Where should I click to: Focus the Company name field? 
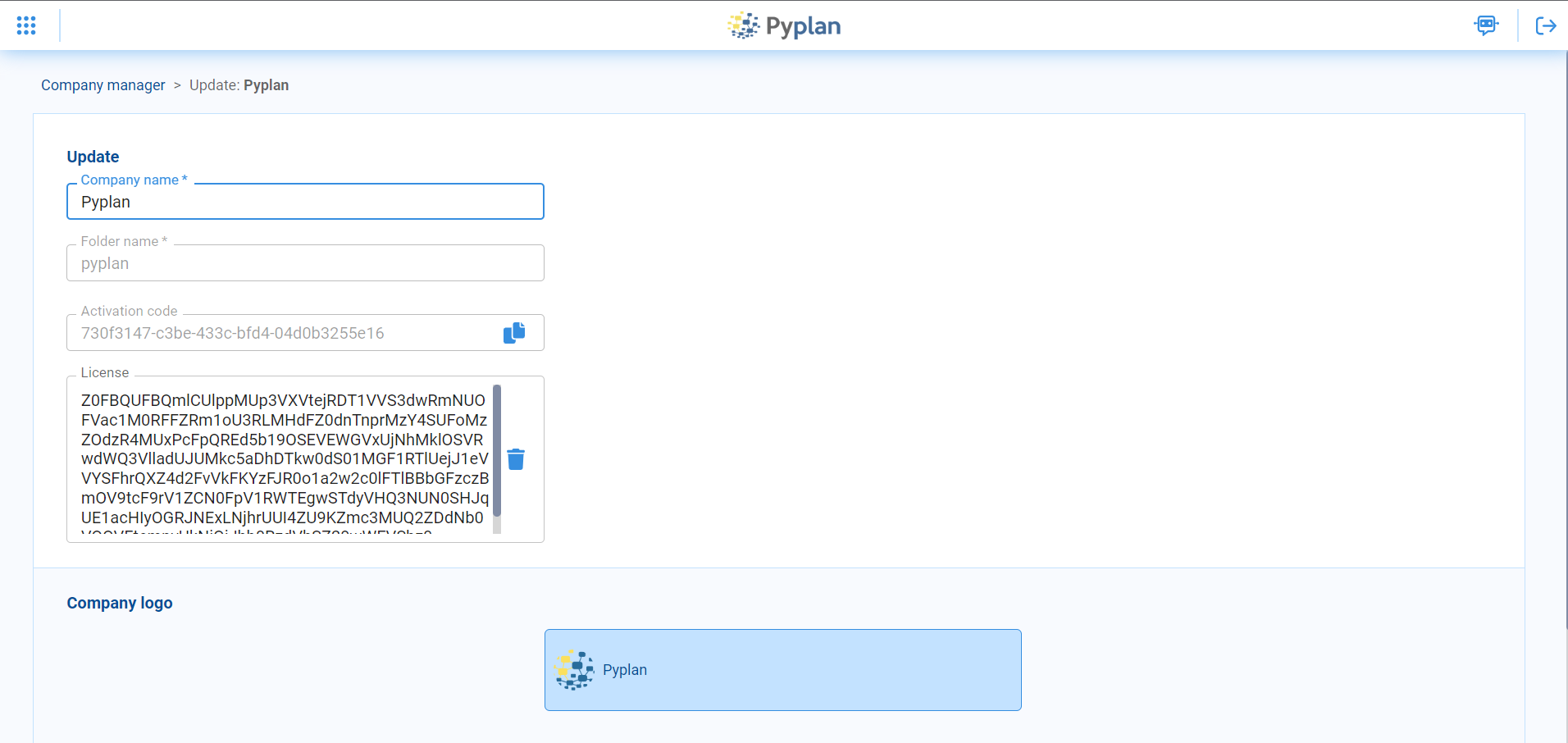[x=304, y=202]
